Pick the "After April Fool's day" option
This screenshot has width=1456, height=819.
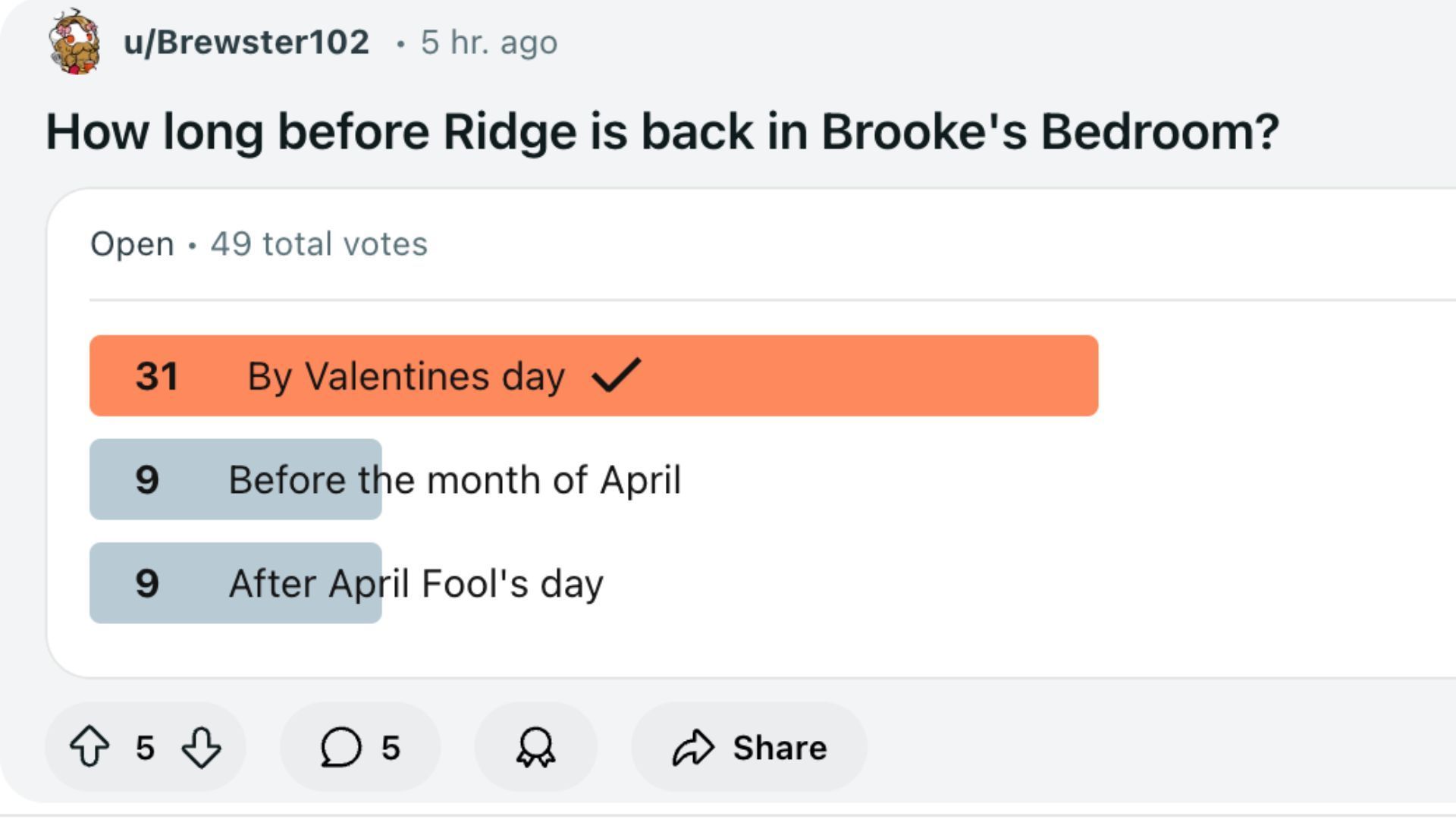416,584
